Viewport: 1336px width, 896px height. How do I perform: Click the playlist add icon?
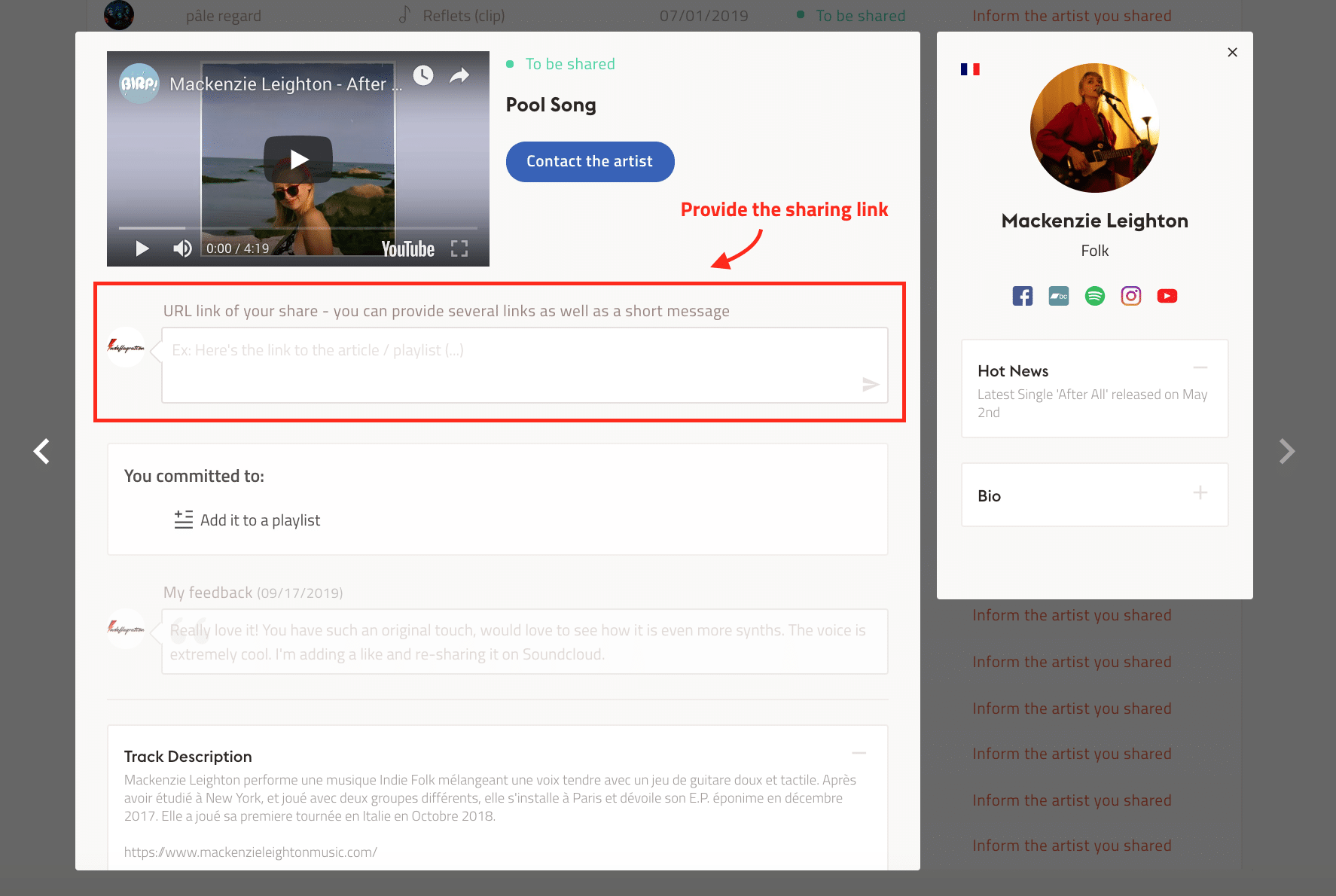(x=184, y=520)
